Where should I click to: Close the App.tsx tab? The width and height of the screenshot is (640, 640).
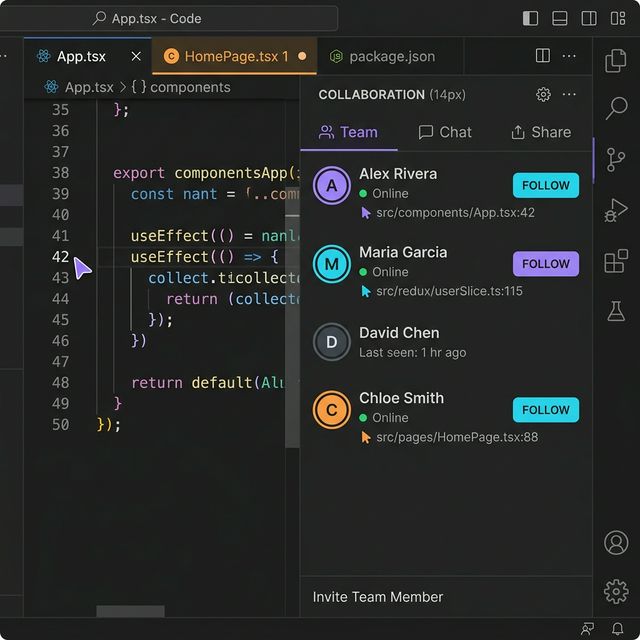coord(136,56)
